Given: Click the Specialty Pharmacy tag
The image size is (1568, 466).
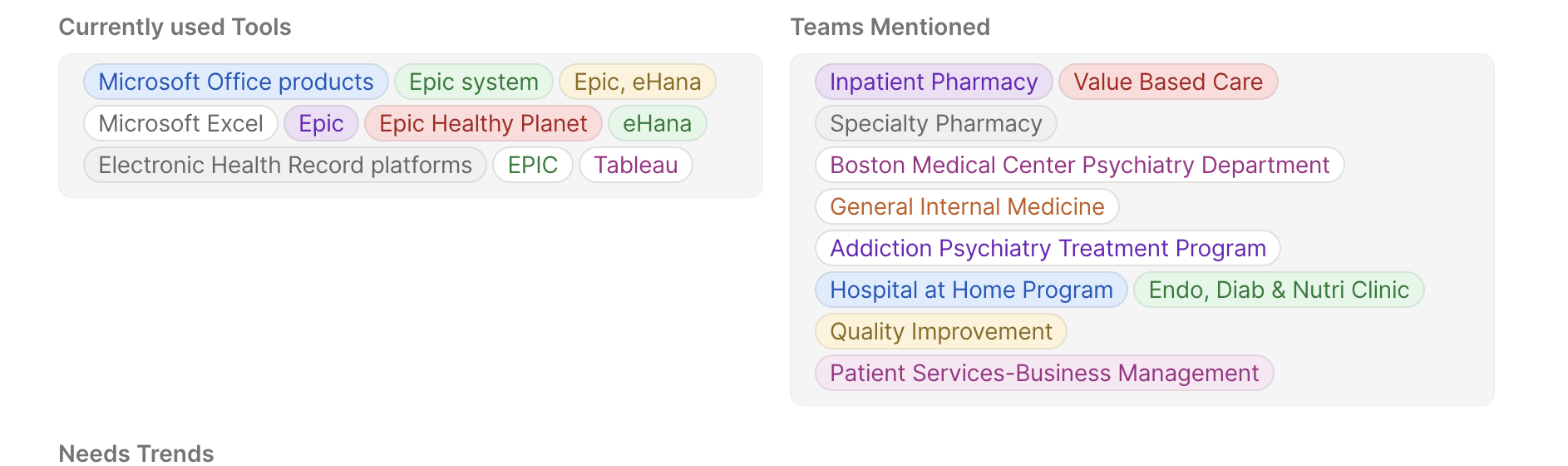Looking at the screenshot, I should 936,123.
